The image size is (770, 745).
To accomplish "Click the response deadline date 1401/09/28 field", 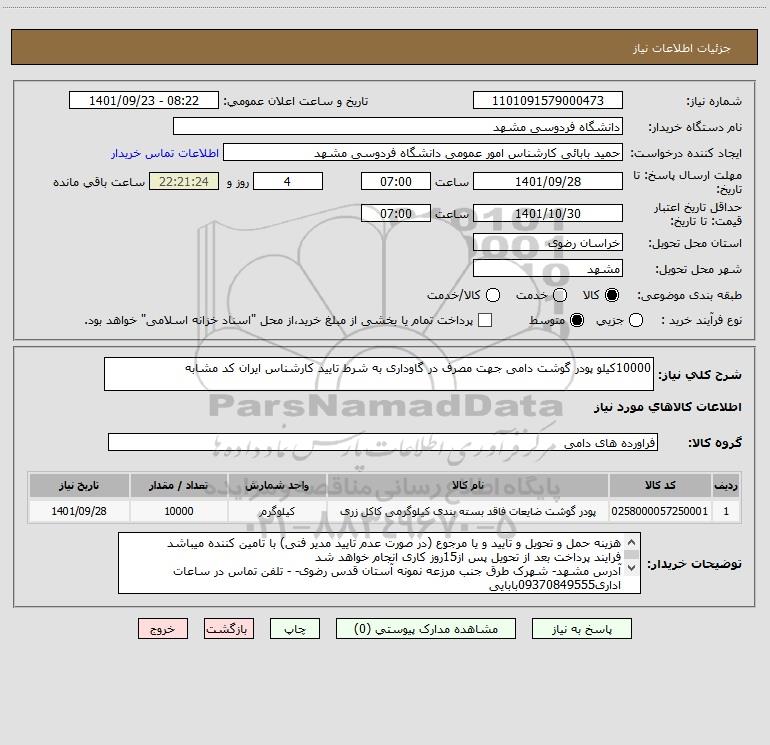I will [548, 181].
